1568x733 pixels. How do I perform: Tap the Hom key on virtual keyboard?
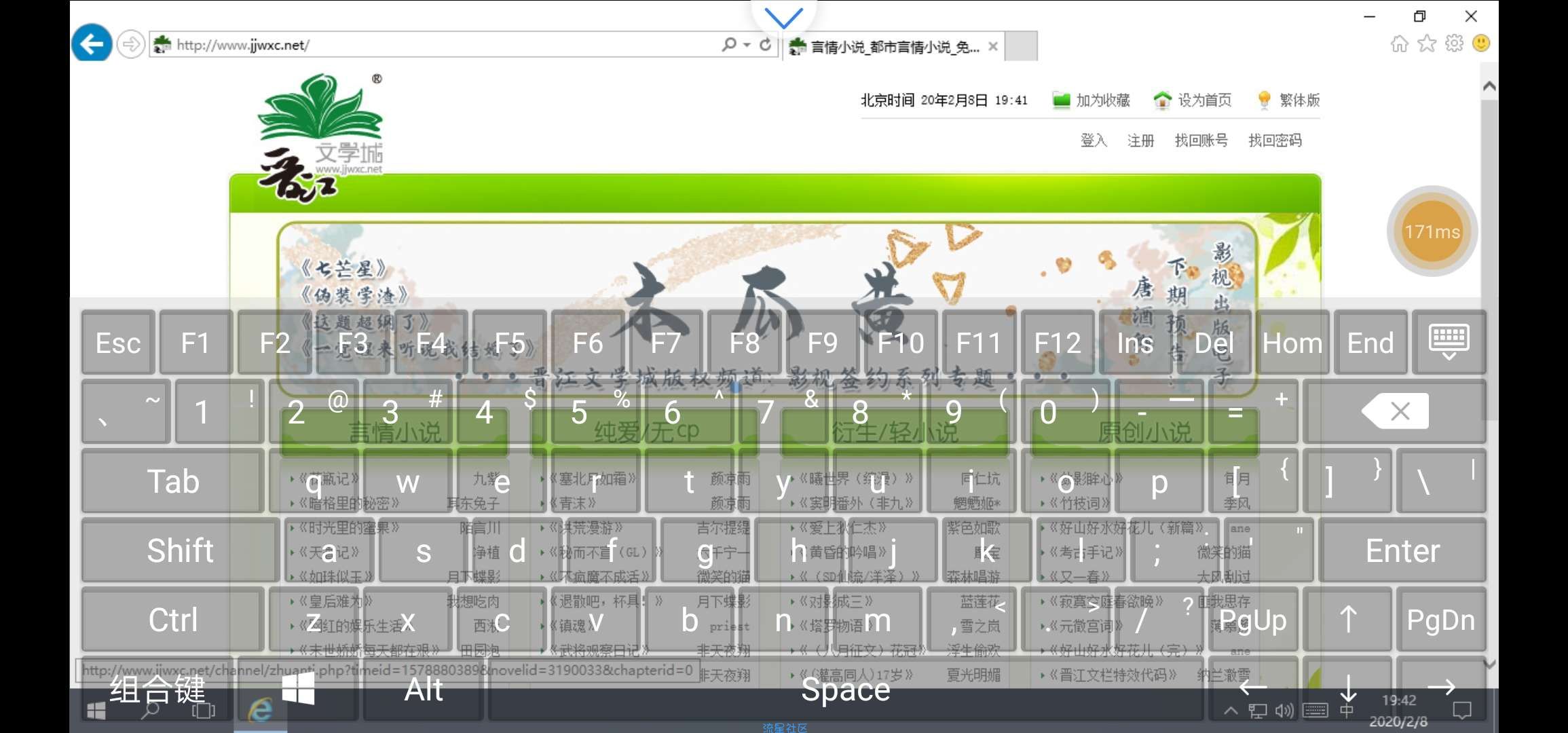1292,342
